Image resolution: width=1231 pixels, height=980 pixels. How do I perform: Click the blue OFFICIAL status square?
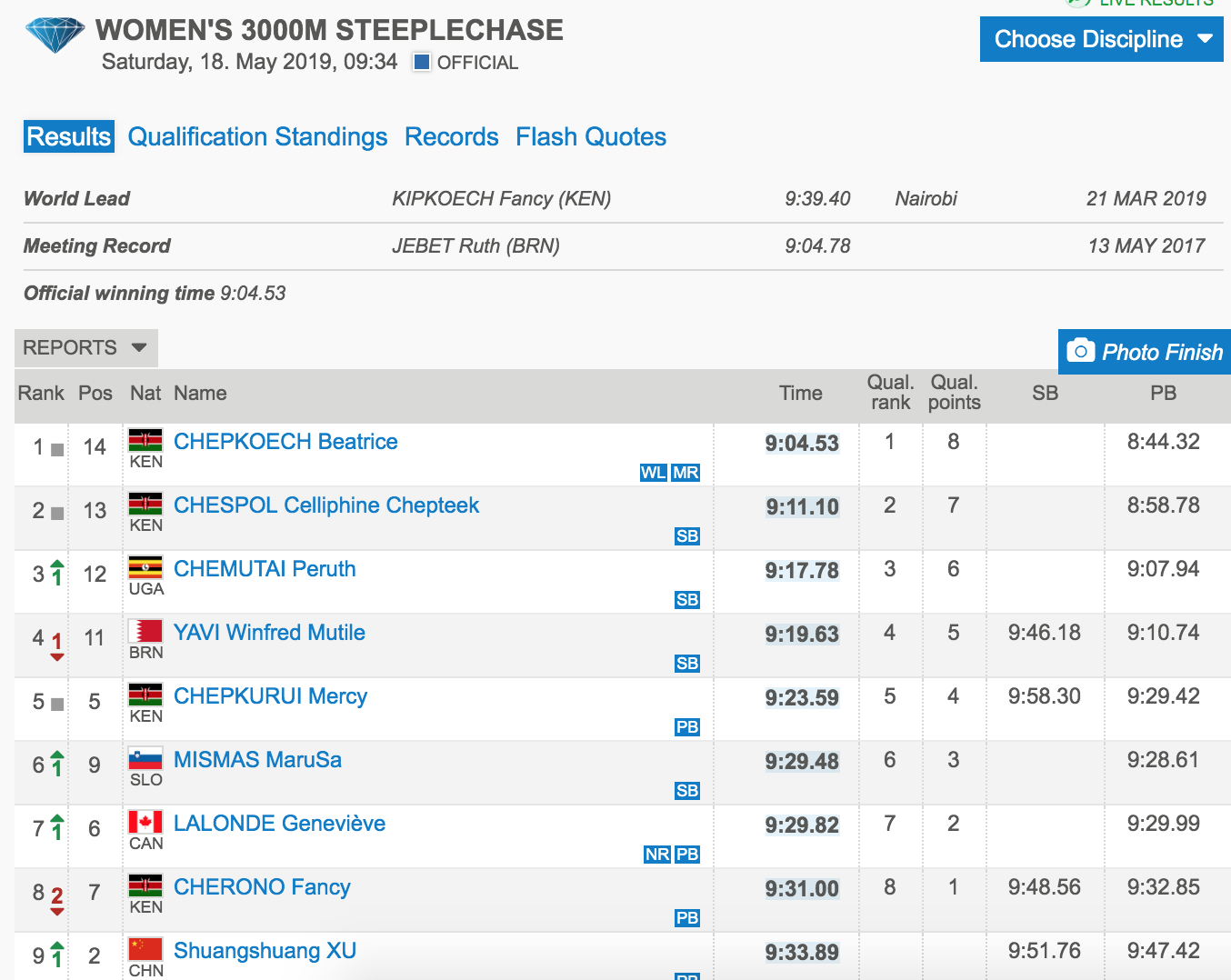pos(422,63)
